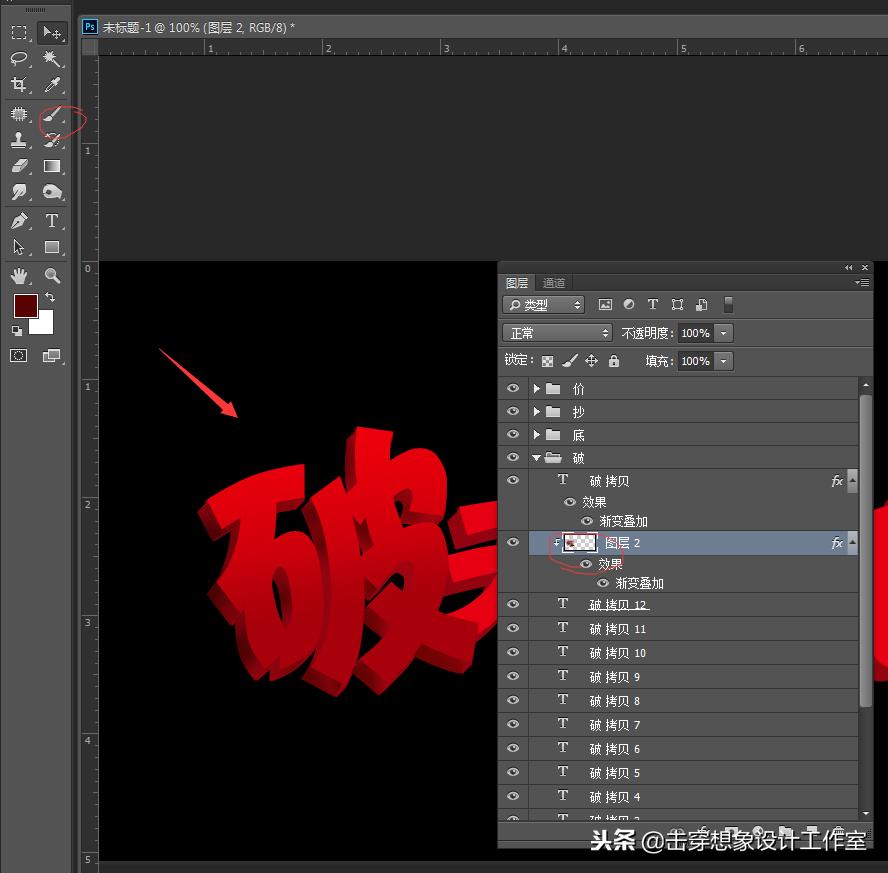Expand the 价 layer group

pyautogui.click(x=536, y=388)
